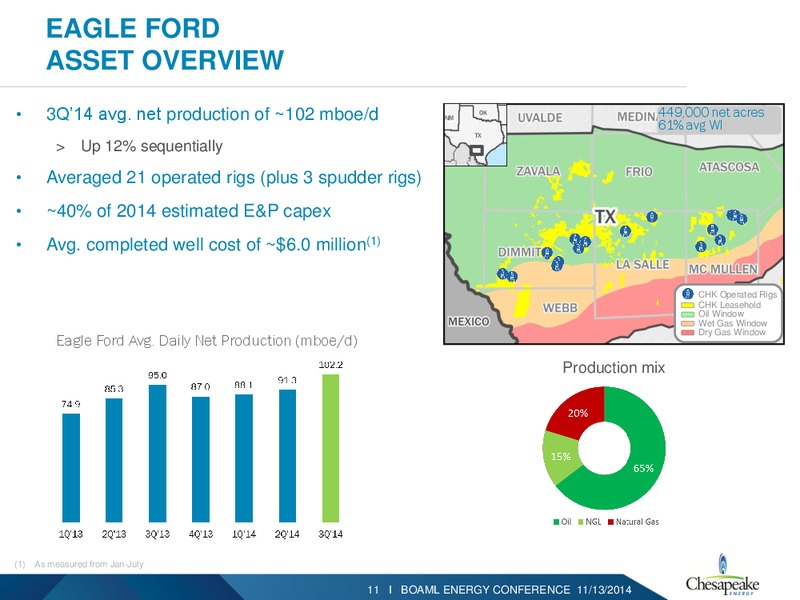This screenshot has width=800, height=600.
Task: Click the 1Q'14 production bar
Action: (x=244, y=458)
